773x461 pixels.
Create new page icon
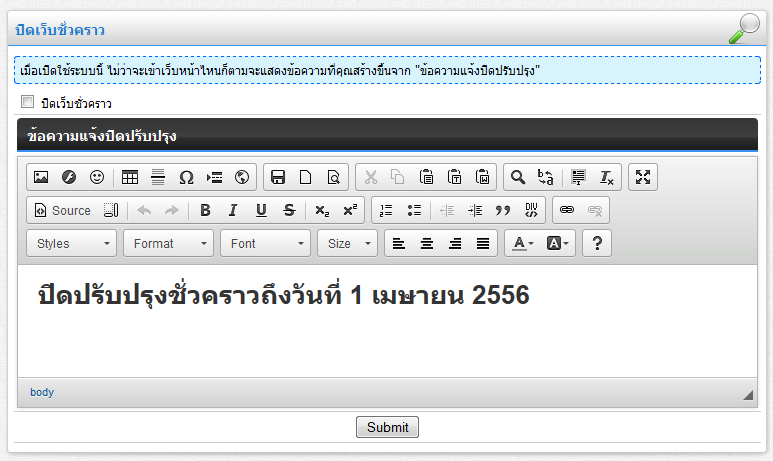point(306,177)
